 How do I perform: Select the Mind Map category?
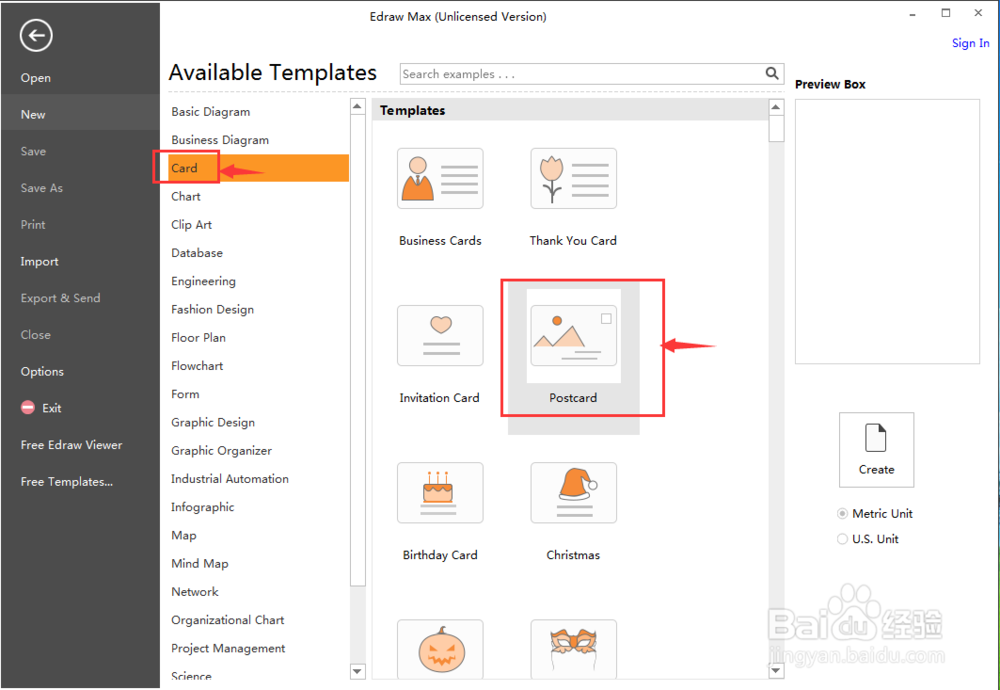(200, 563)
